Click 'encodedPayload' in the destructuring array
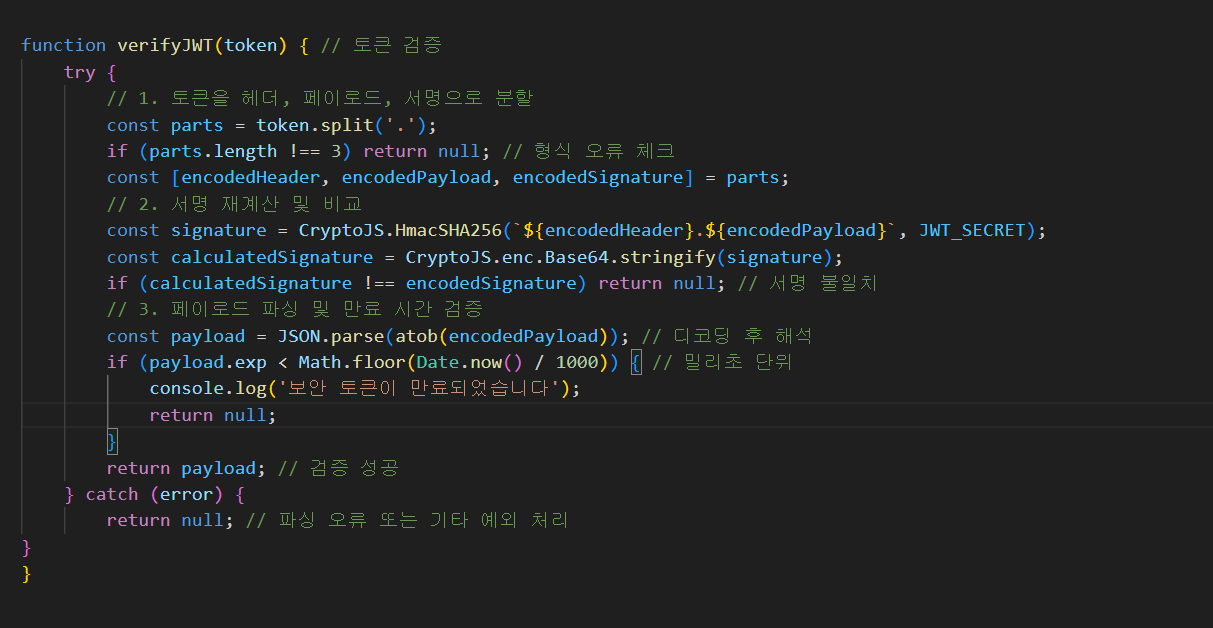This screenshot has height=628, width=1213. (x=416, y=177)
